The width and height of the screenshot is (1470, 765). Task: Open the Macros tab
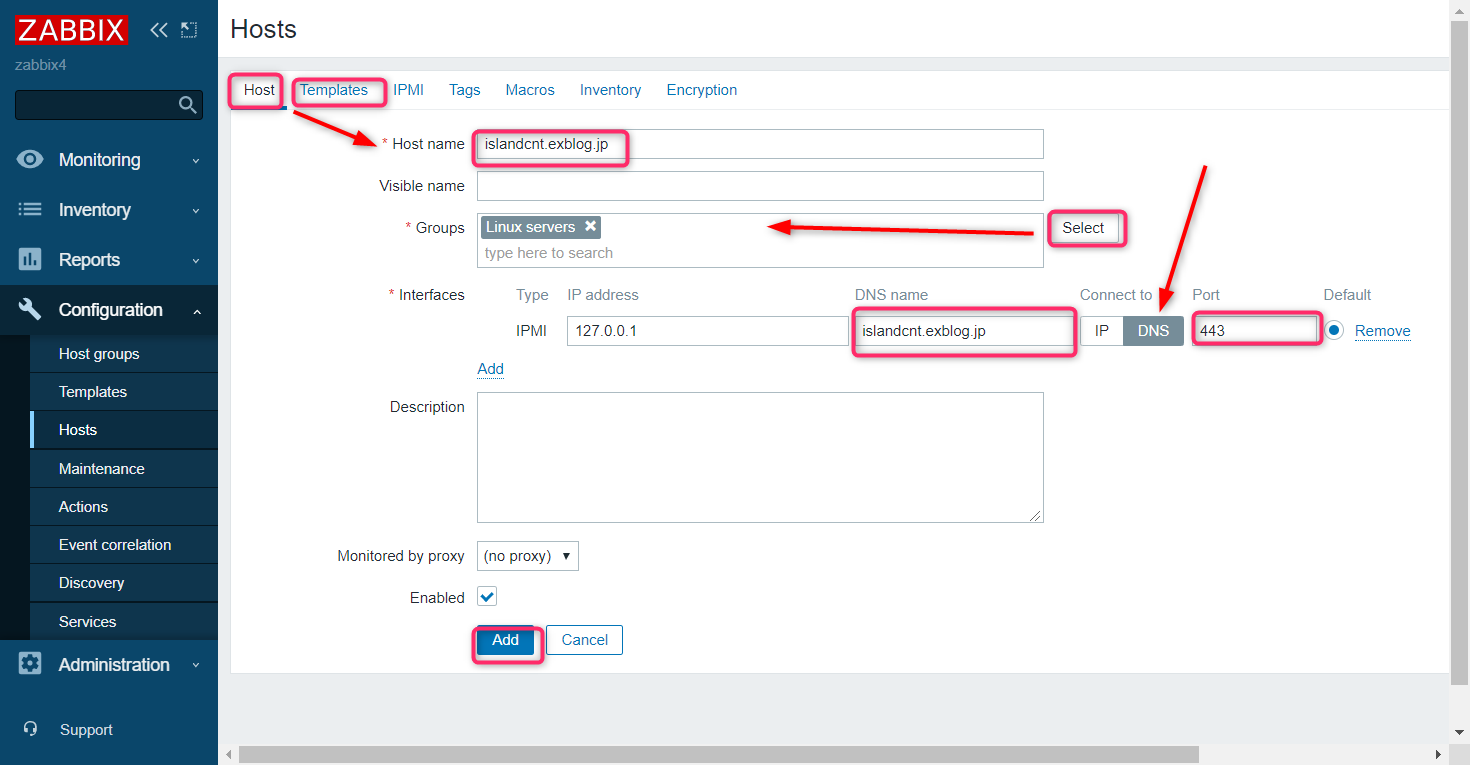pyautogui.click(x=530, y=90)
